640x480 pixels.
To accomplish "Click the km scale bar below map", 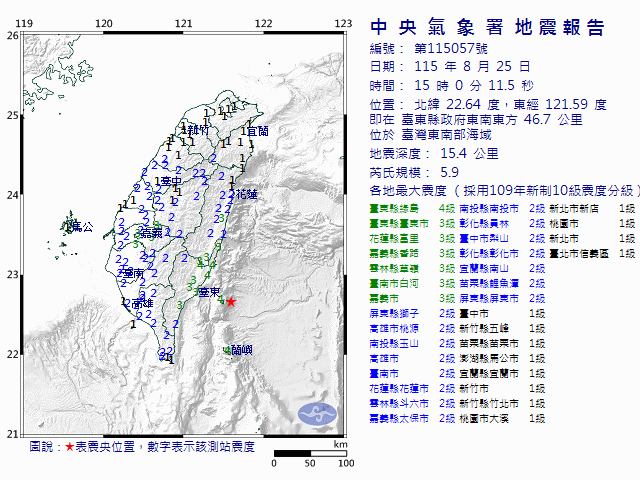I will [310, 453].
